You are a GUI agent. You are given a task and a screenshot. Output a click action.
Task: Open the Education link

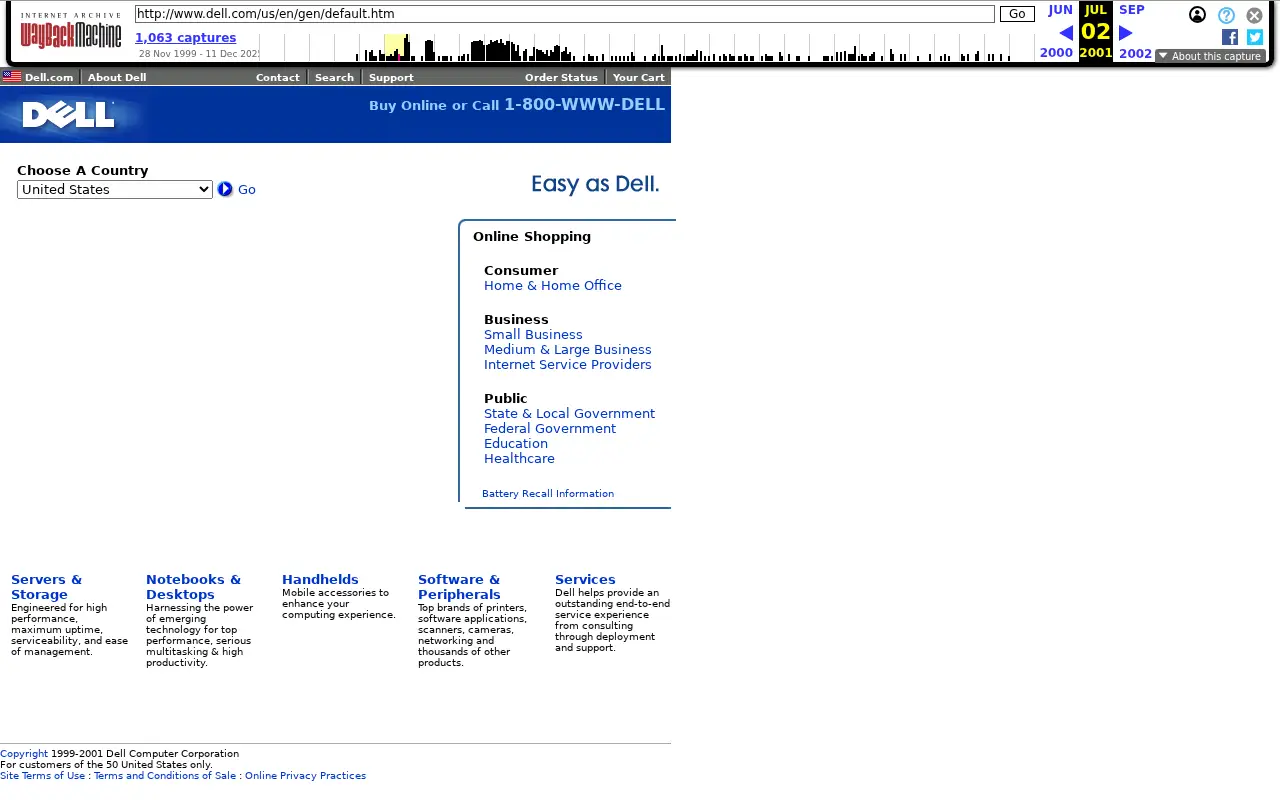coord(516,444)
